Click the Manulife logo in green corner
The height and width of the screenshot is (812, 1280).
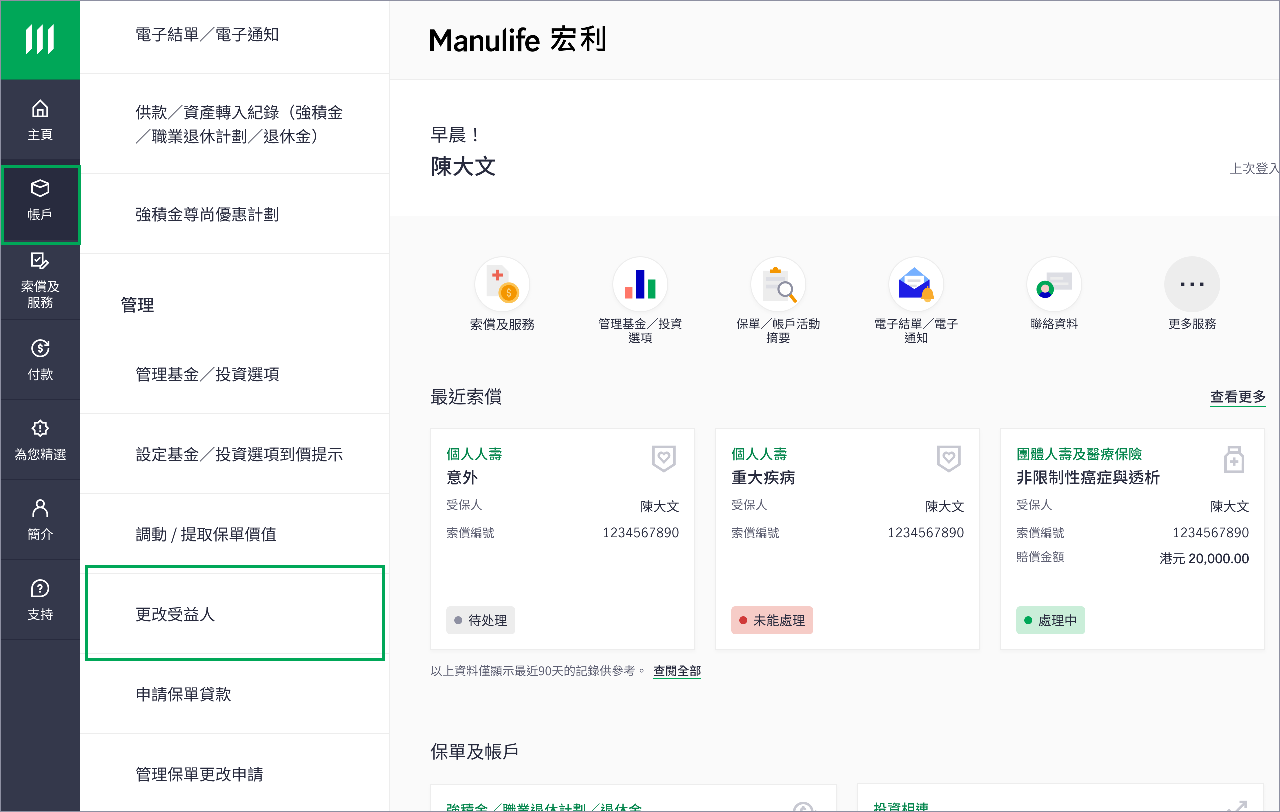(x=40, y=40)
